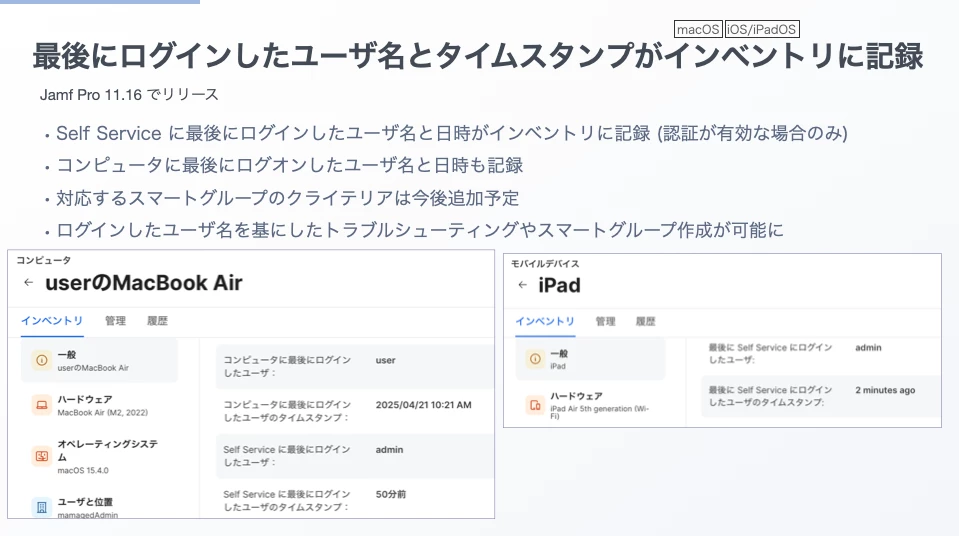Screen dimensions: 959x536
Task: Click label 'Self Service に最後にログインしたユーザ：' in computer panel
Action: [x=287, y=456]
